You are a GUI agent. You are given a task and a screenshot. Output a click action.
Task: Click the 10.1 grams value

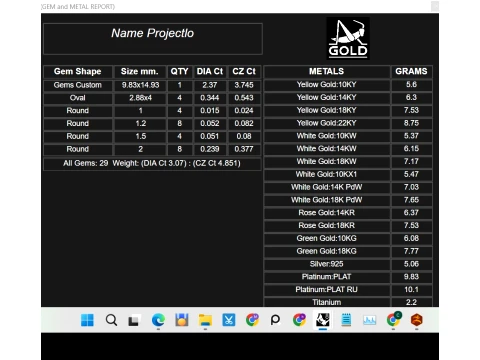pyautogui.click(x=411, y=290)
